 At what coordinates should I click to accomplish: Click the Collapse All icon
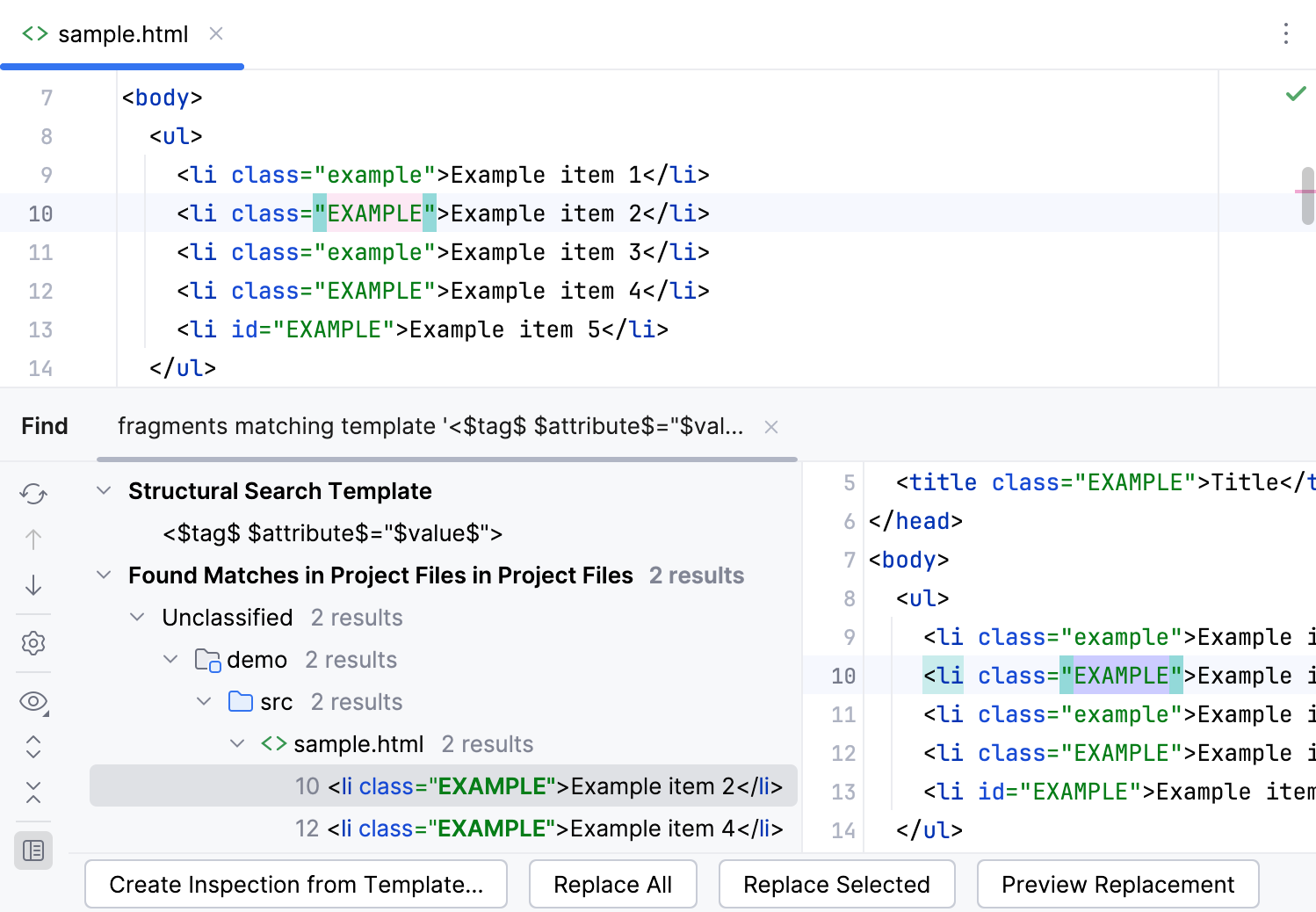tap(33, 793)
